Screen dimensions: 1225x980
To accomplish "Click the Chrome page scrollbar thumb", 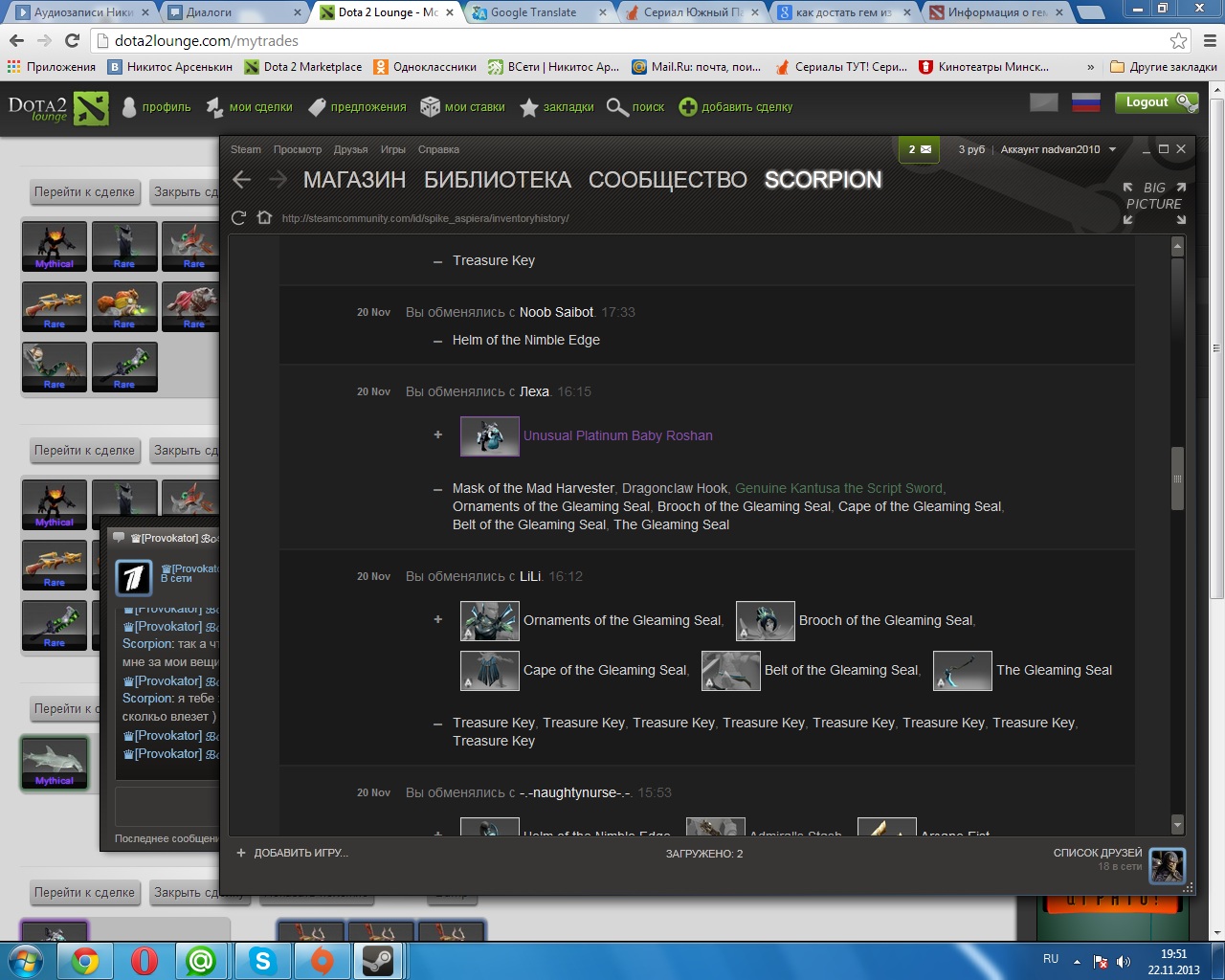I will coord(1217,346).
